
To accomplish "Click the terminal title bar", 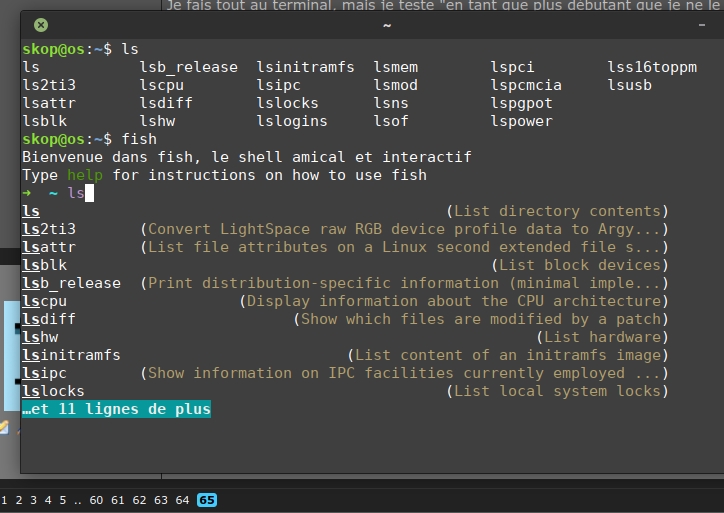I will pyautogui.click(x=387, y=24).
